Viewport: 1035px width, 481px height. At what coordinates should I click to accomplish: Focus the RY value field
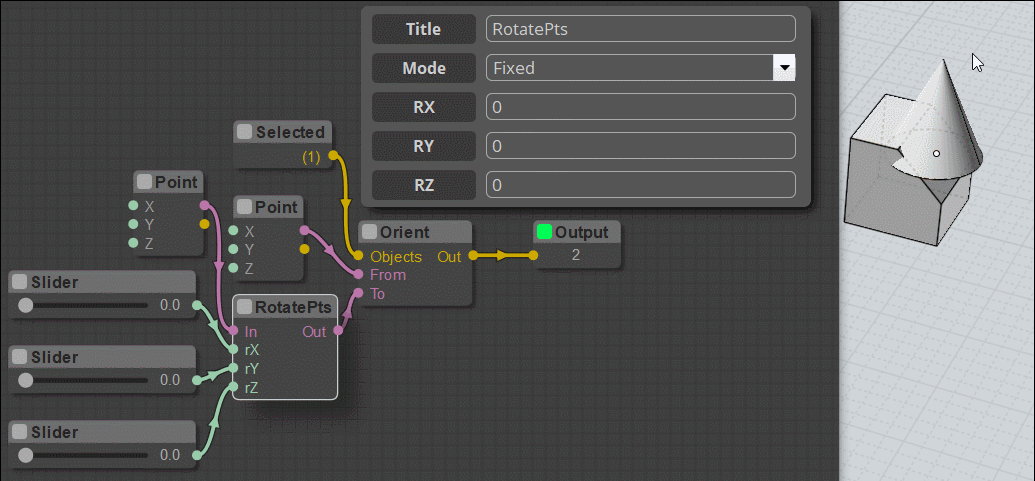(x=640, y=146)
